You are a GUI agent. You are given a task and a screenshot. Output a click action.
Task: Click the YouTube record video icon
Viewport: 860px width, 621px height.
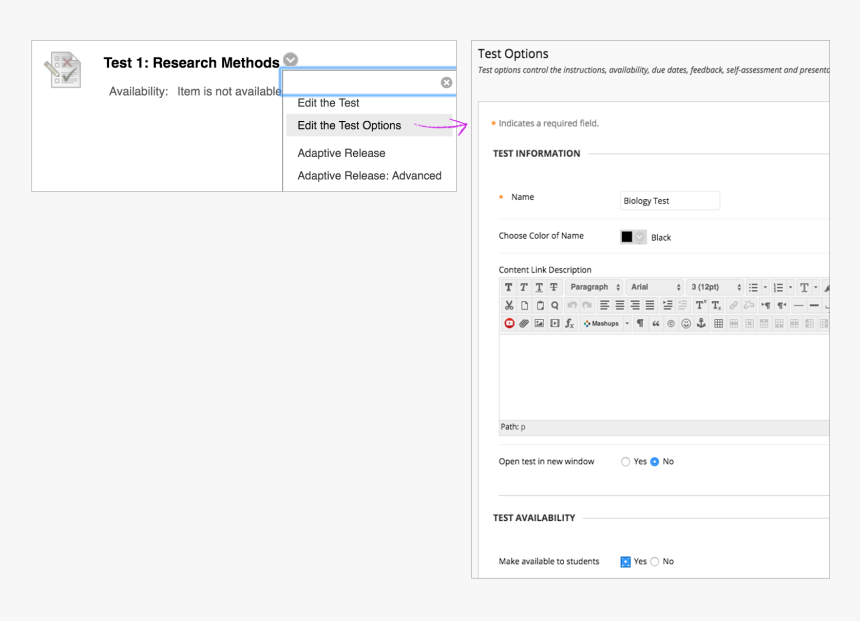507,322
